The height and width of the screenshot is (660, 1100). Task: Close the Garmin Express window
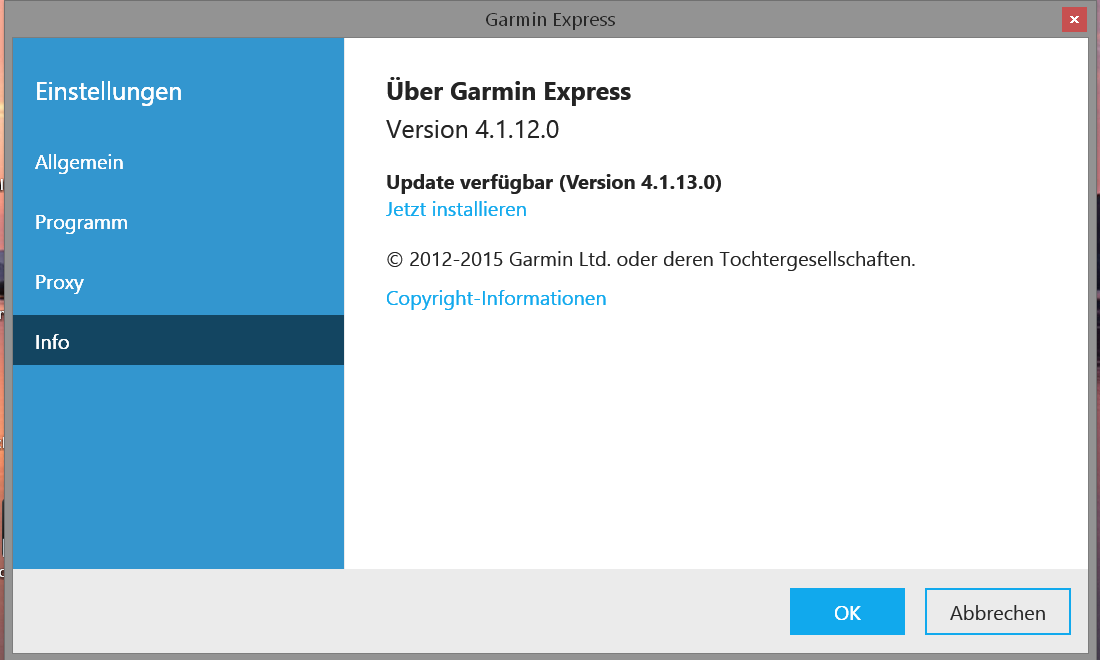click(x=1074, y=20)
